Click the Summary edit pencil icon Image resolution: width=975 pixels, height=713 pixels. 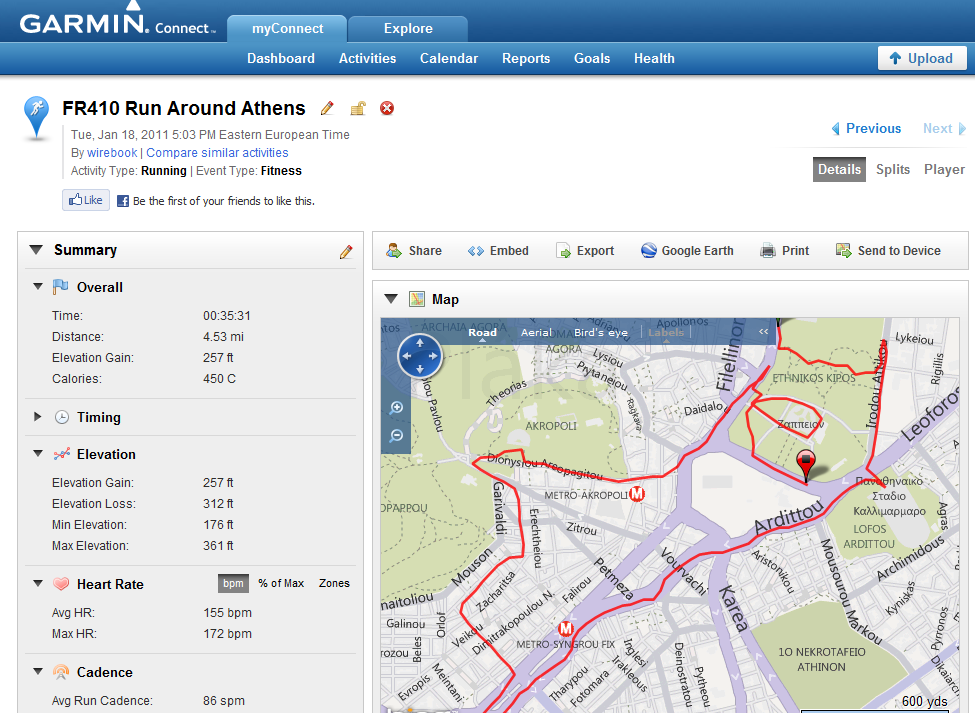[346, 251]
